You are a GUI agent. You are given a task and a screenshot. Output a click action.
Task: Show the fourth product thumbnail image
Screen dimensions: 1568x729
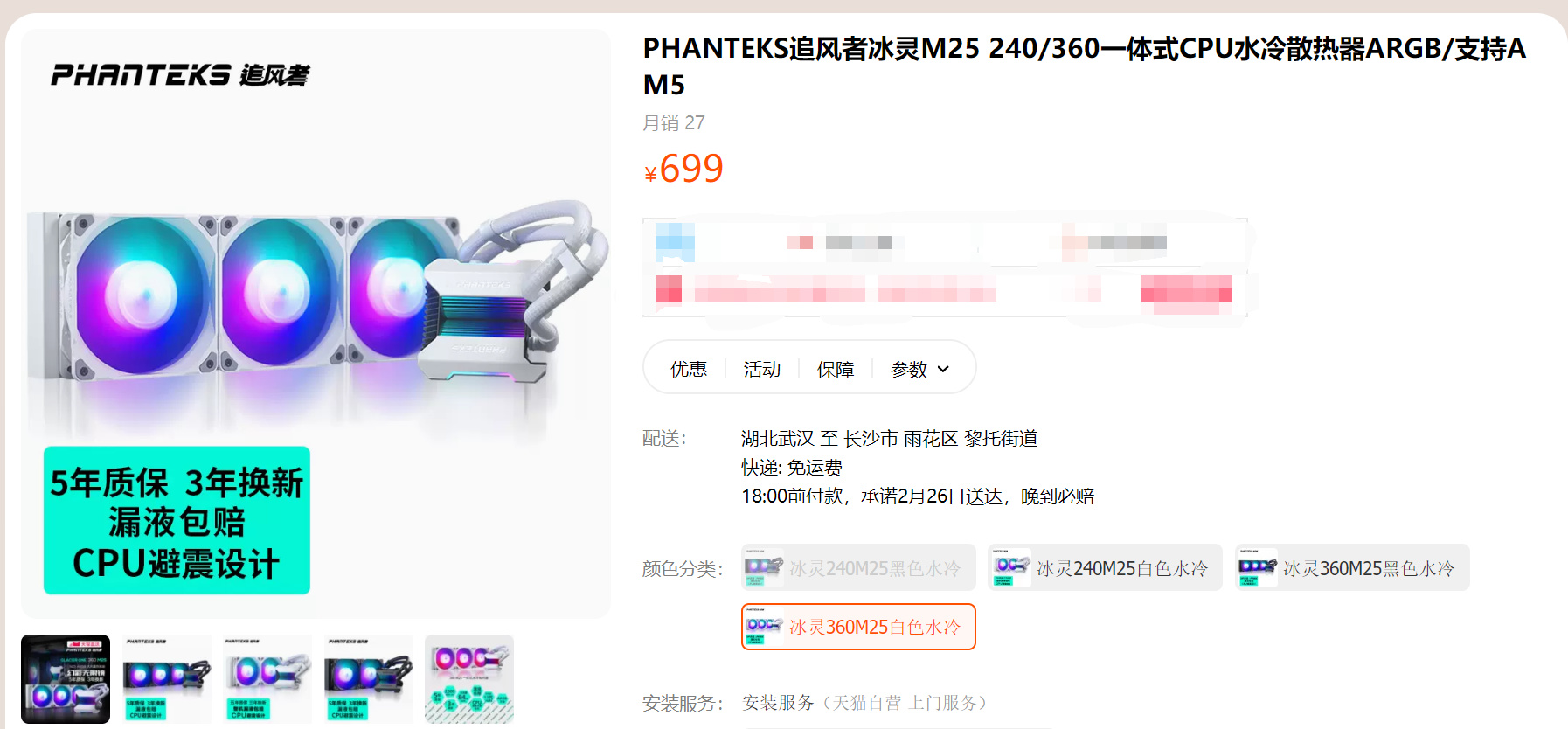coord(368,679)
